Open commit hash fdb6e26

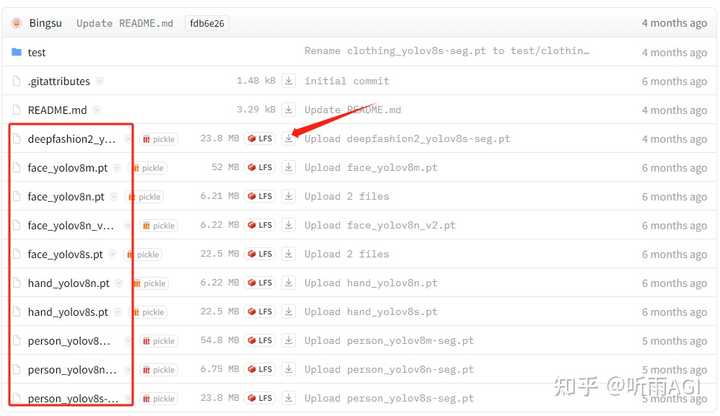[207, 23]
